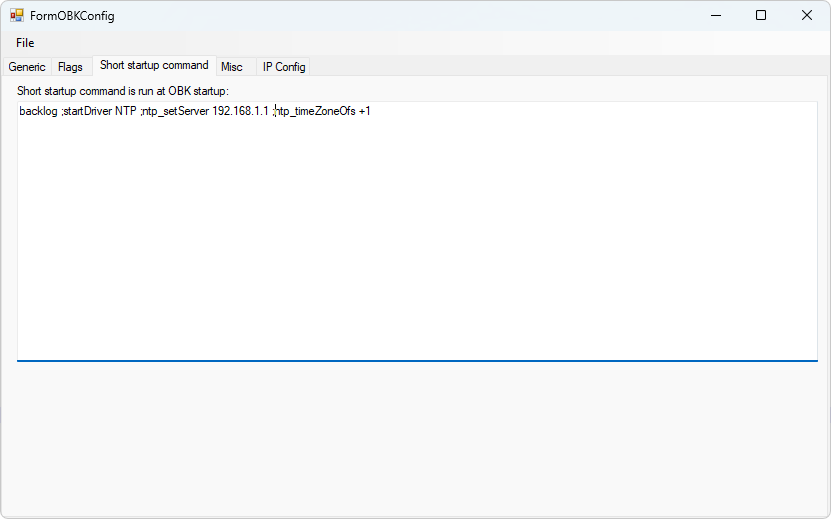Click the 192.168.1.1 server address text

click(241, 111)
